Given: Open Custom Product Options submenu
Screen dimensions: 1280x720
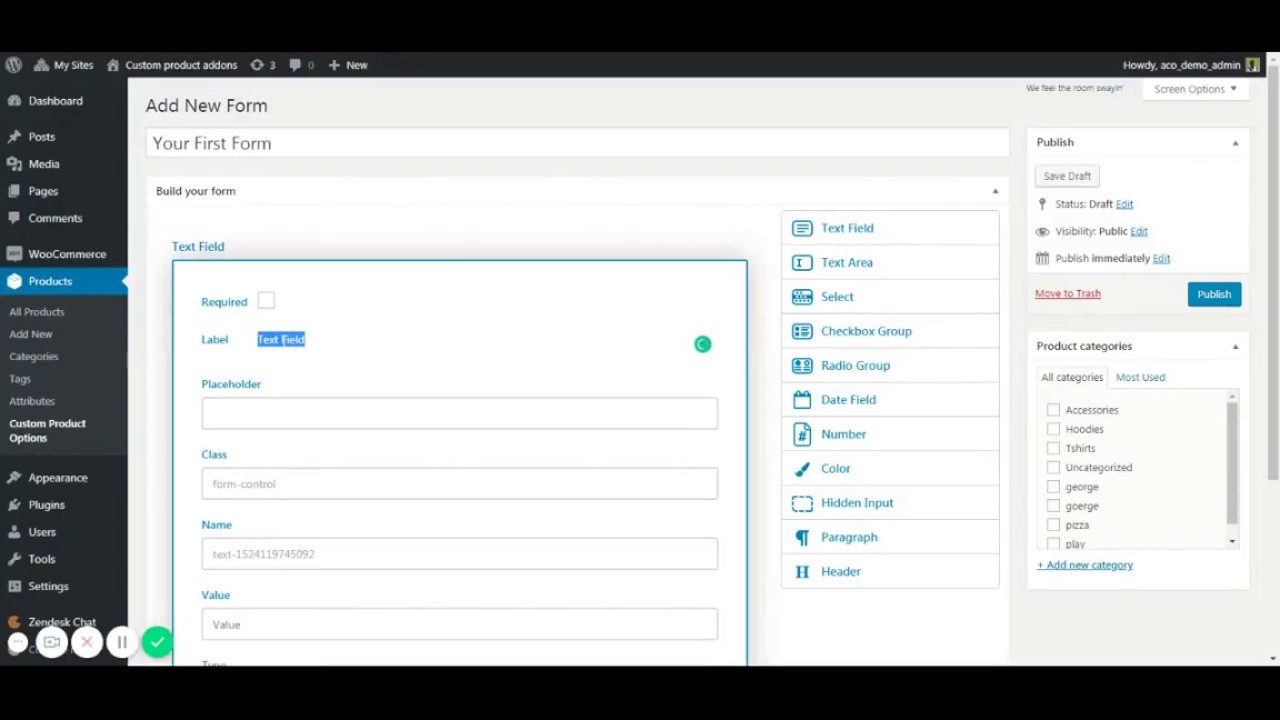Looking at the screenshot, I should (47, 431).
